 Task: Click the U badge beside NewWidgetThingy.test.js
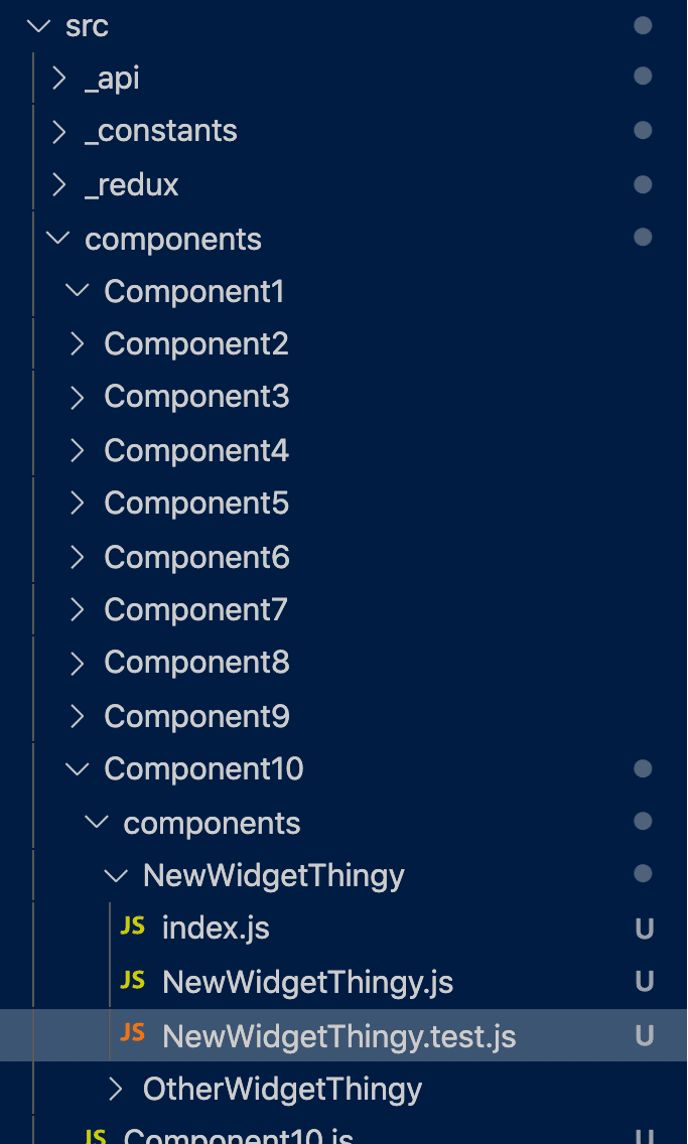643,1035
